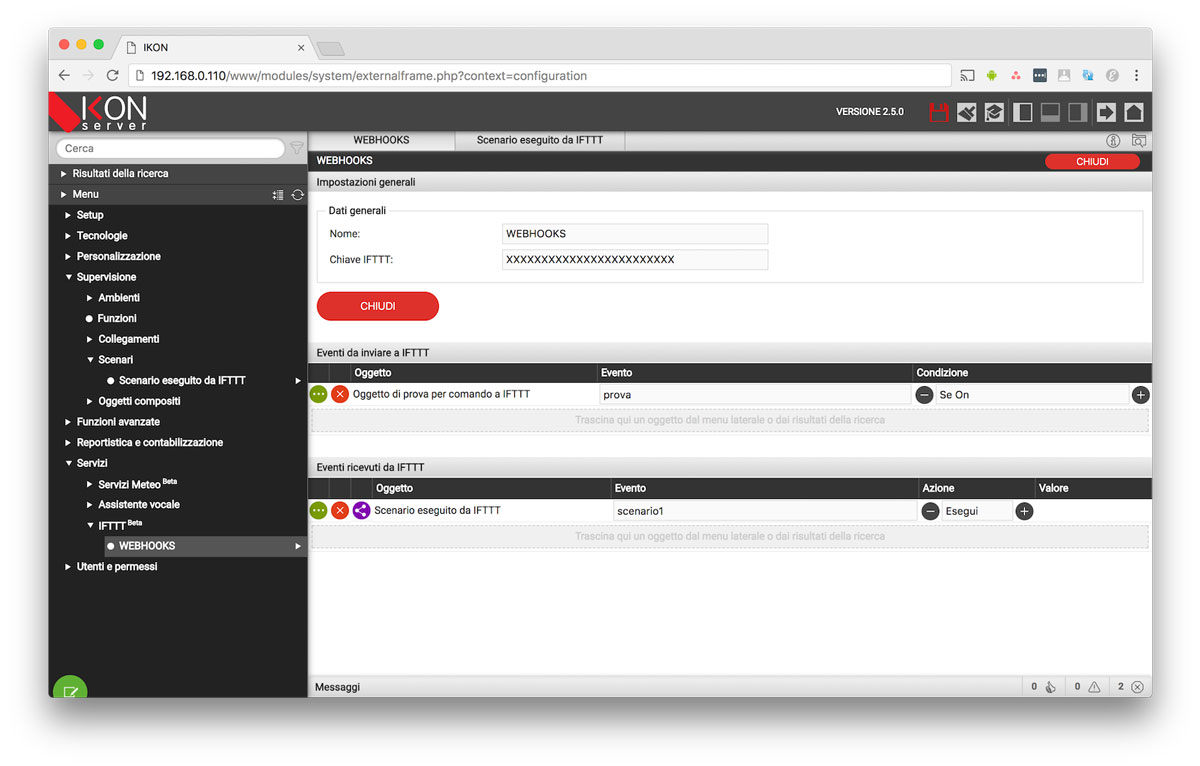Collapse the Servizi node
1200x766 pixels.
[x=68, y=463]
